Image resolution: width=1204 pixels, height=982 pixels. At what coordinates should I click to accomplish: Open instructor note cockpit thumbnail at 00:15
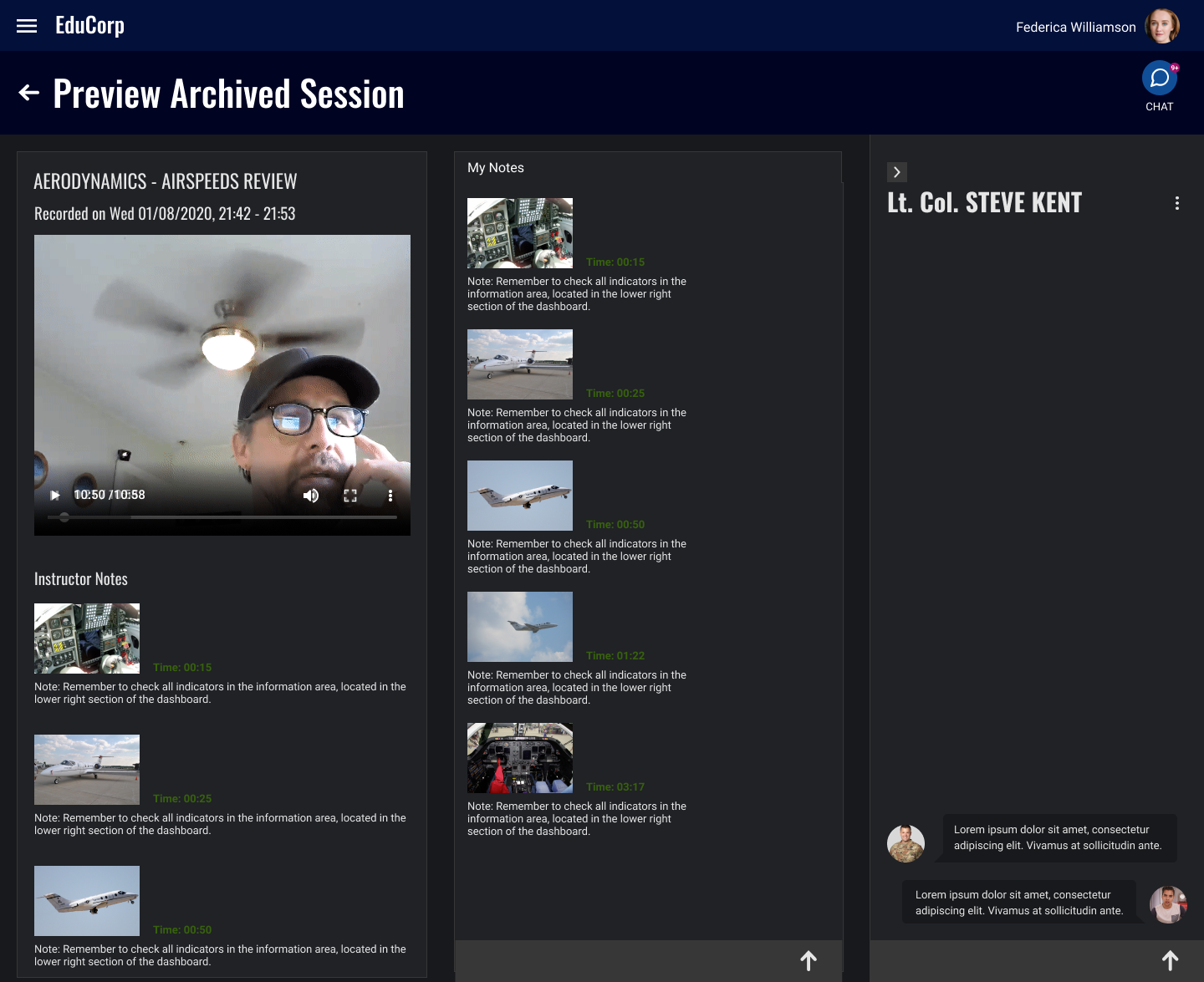pos(87,639)
